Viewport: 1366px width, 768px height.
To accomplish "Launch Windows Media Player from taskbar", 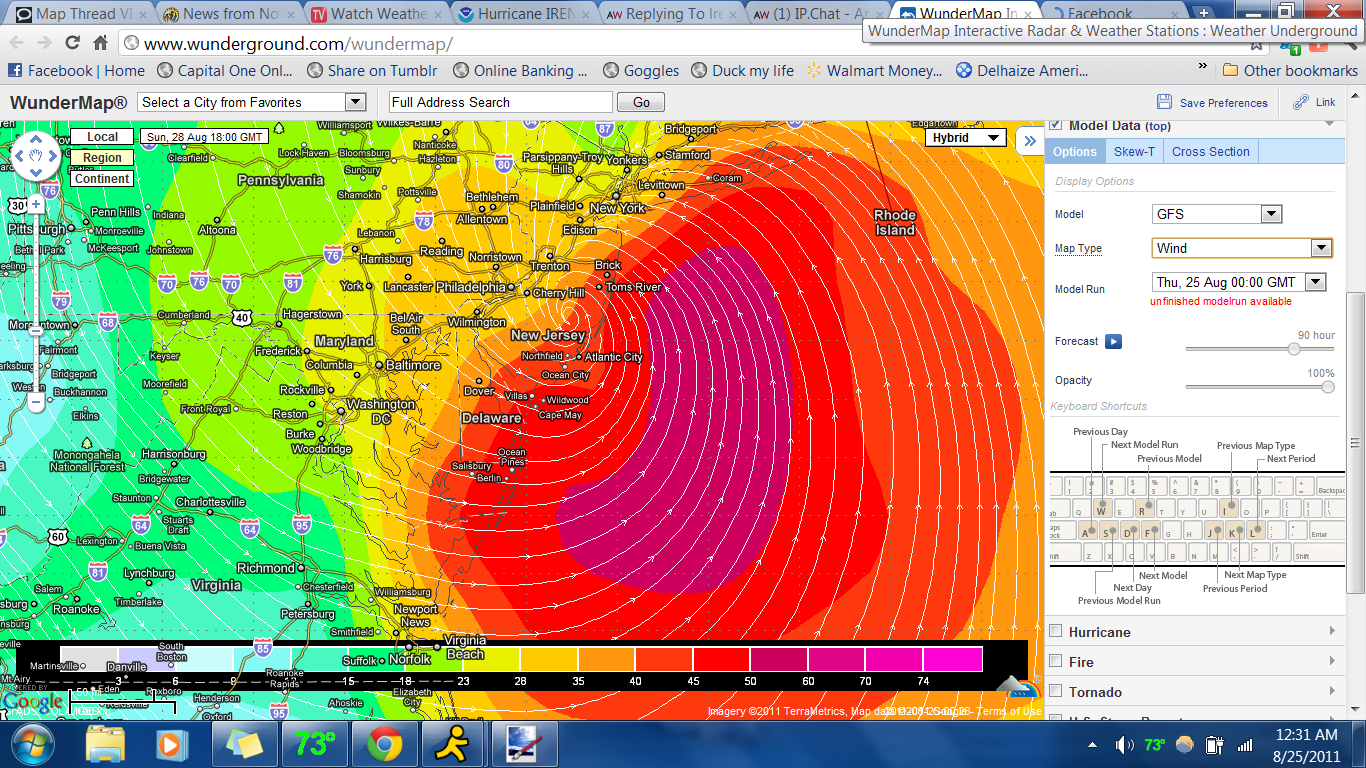I will click(172, 745).
